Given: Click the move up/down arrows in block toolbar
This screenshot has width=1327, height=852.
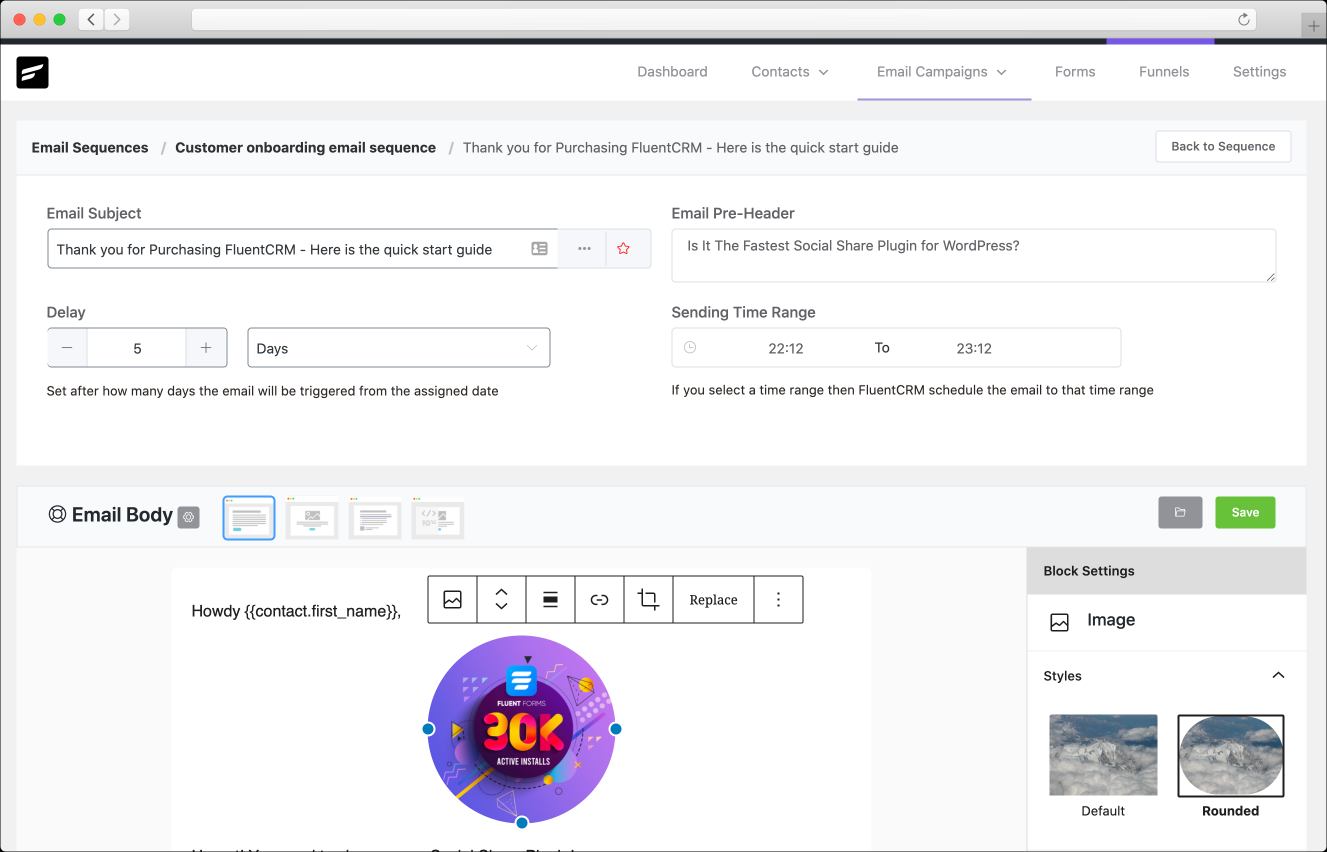Looking at the screenshot, I should (x=501, y=600).
